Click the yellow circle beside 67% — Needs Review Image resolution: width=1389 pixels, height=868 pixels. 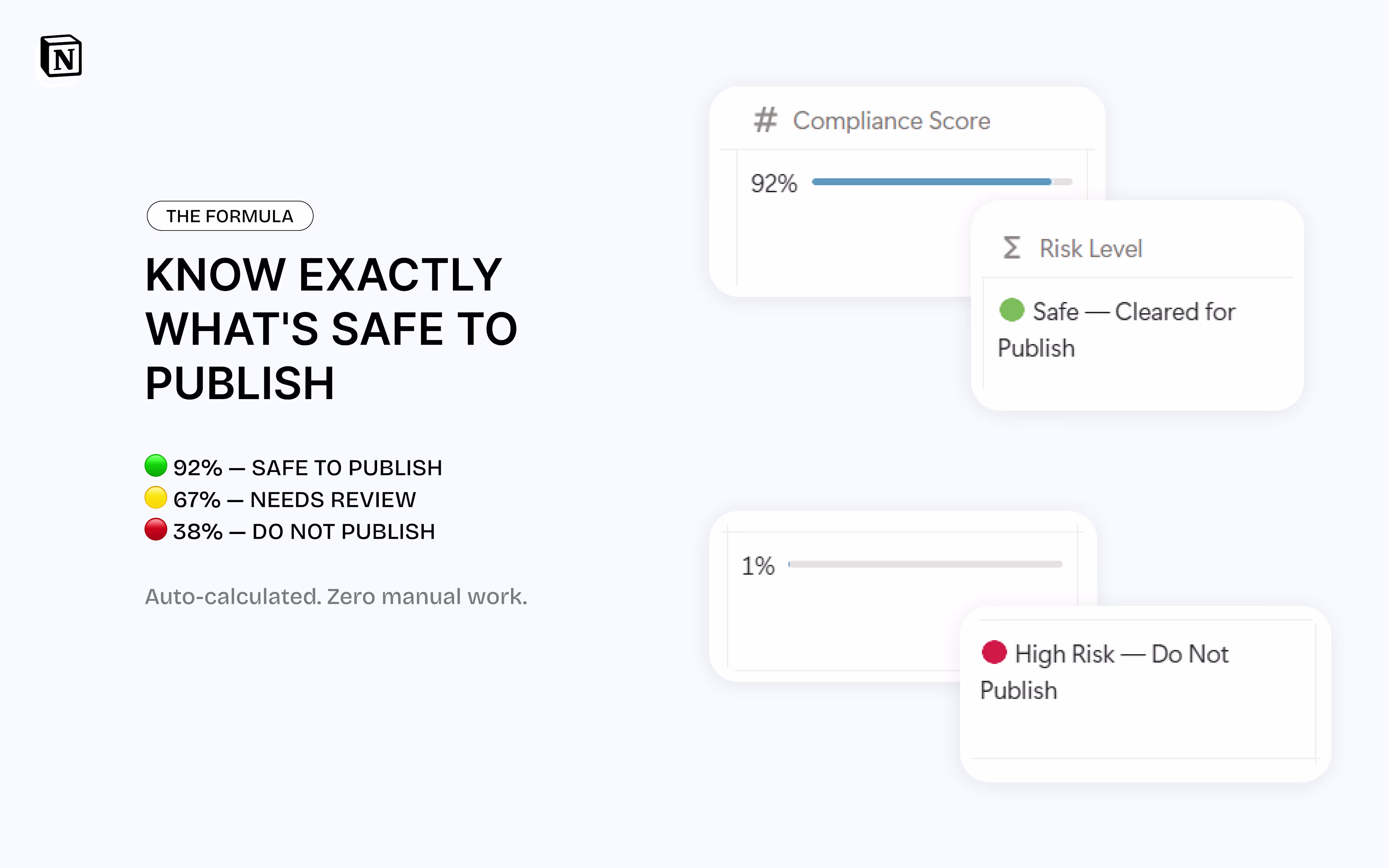click(156, 498)
